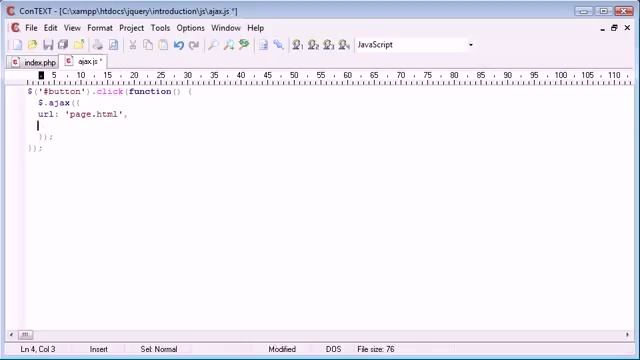Click the document page icon after Replace
640x360 pixels.
[x=263, y=45]
